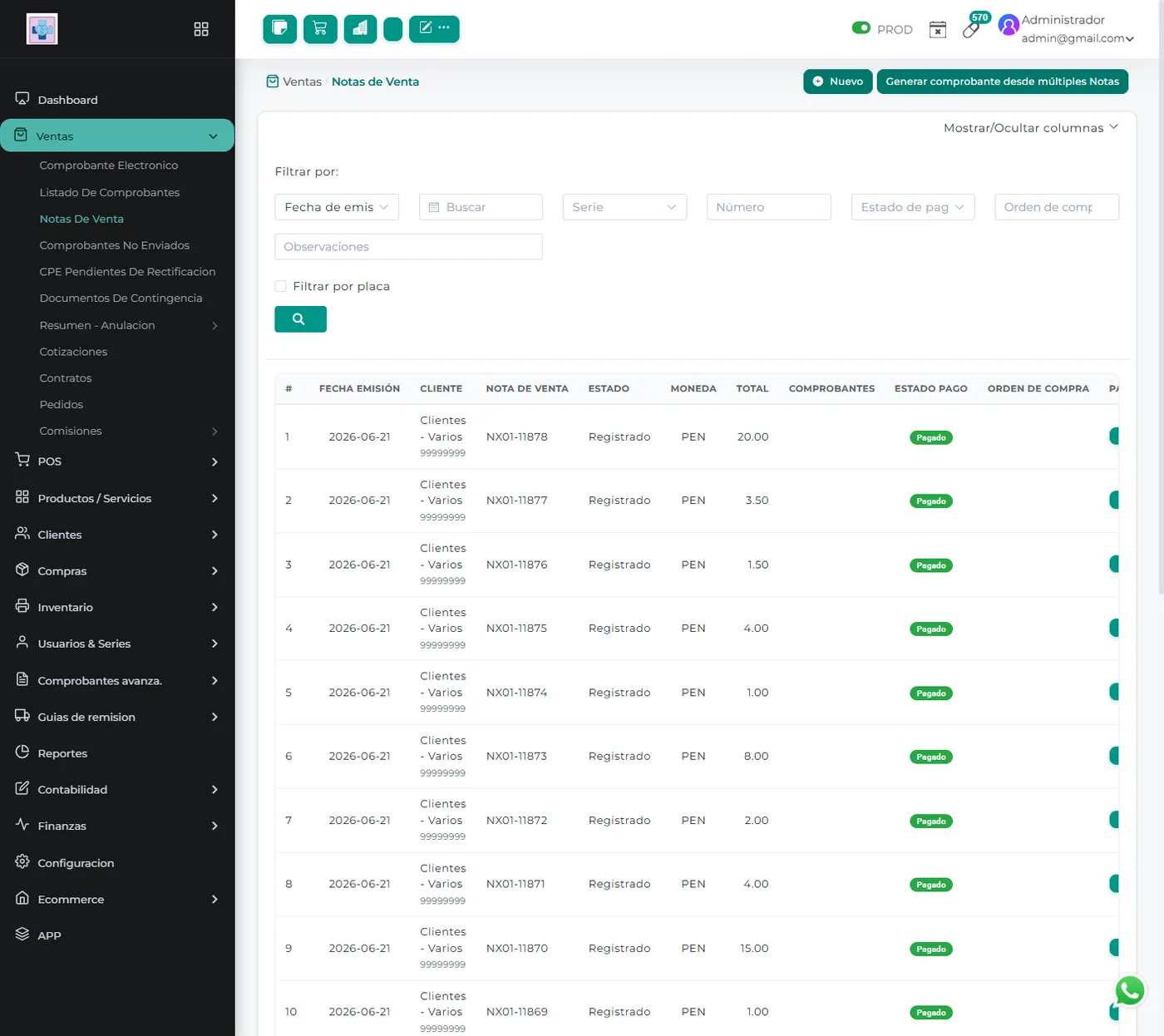Click the Configuracion gear icon in sidebar
1164x1036 pixels.
[x=22, y=861]
